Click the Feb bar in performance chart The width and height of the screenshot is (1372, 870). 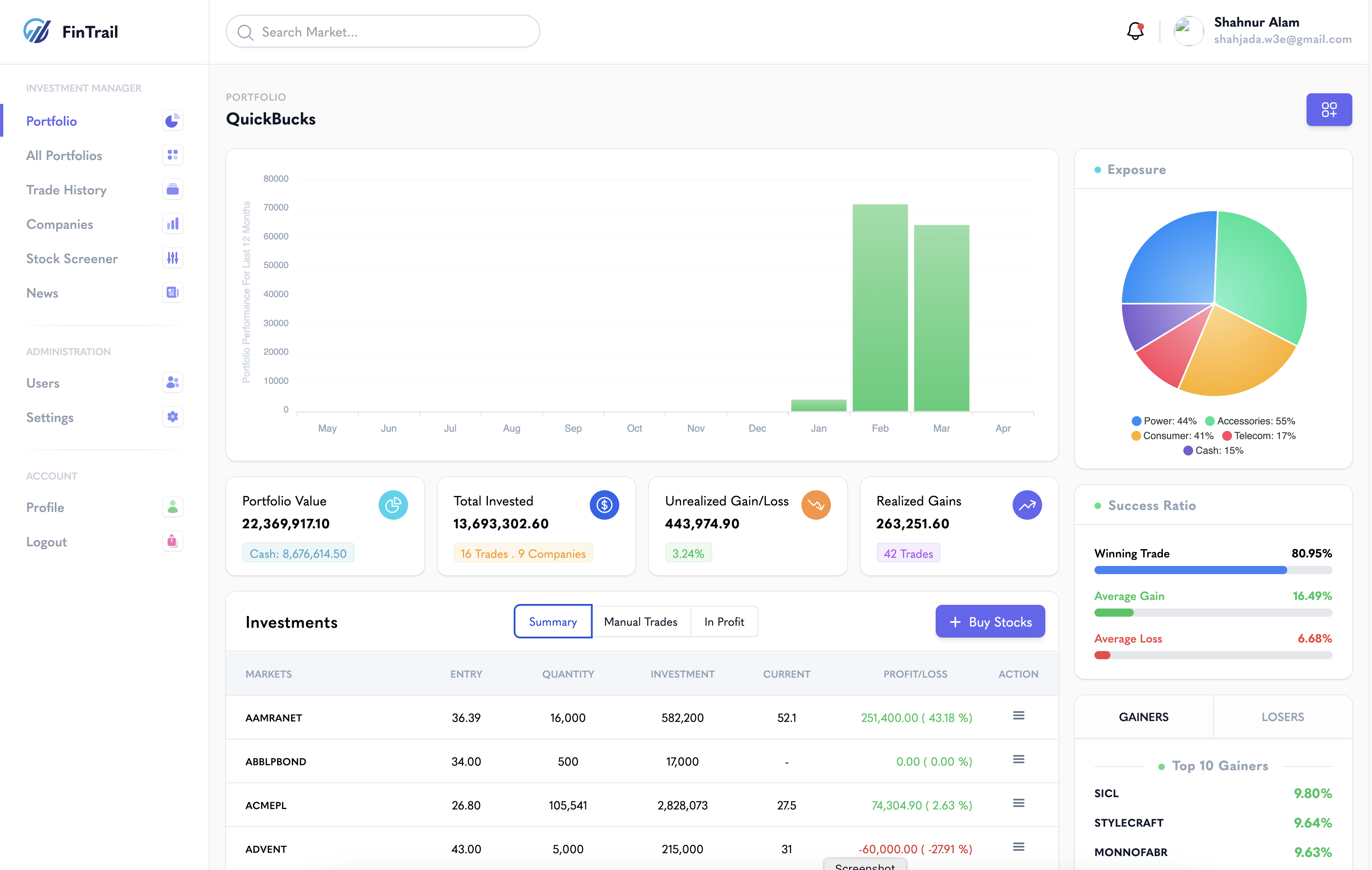tap(880, 308)
